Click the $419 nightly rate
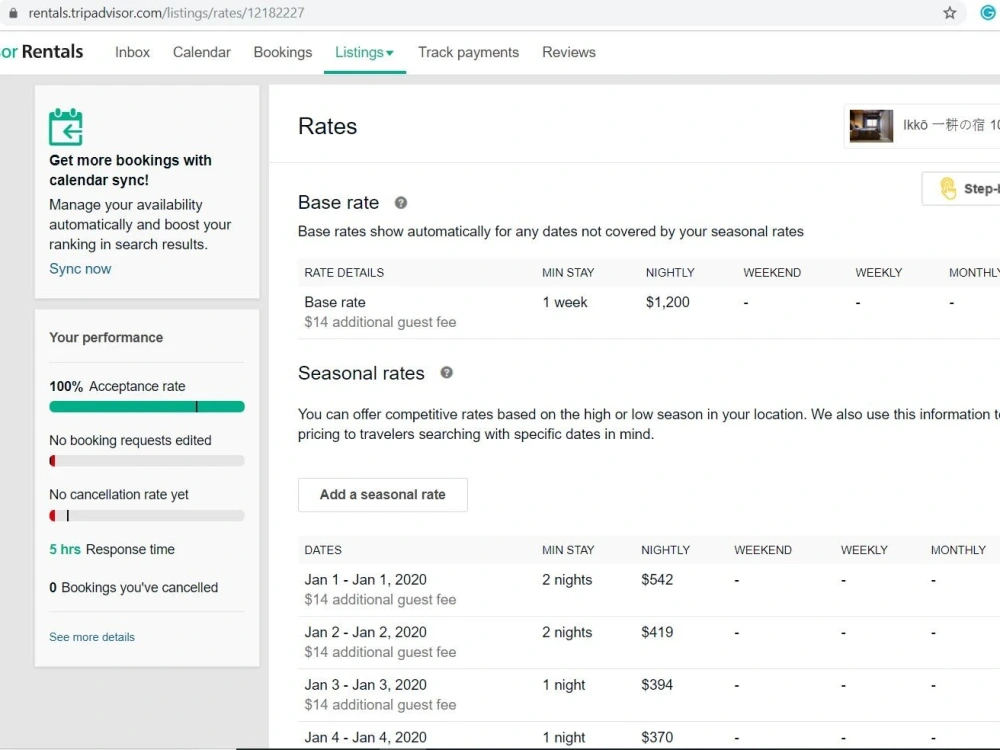The width and height of the screenshot is (1000, 750). [657, 633]
